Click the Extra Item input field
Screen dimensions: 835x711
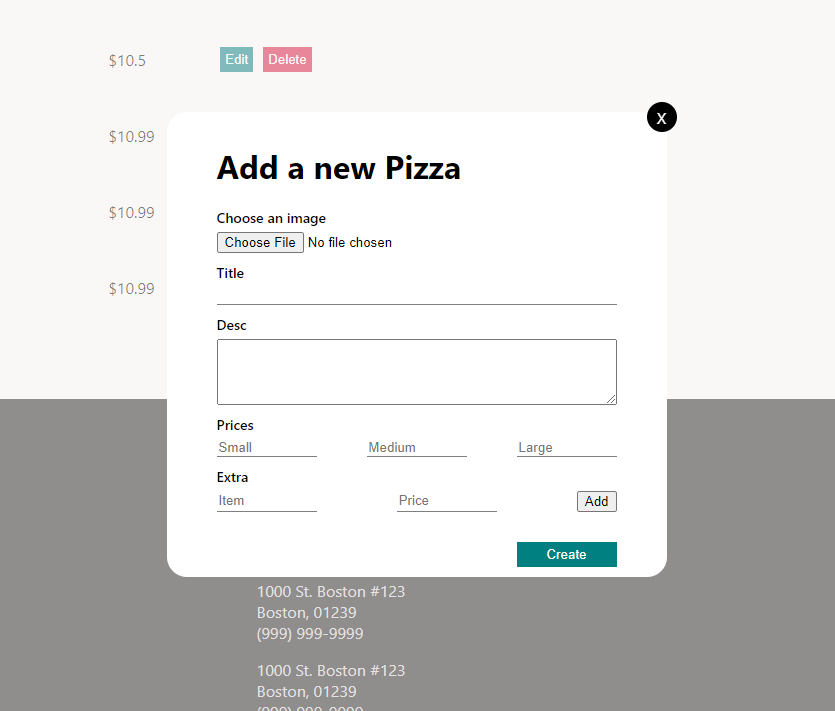266,500
